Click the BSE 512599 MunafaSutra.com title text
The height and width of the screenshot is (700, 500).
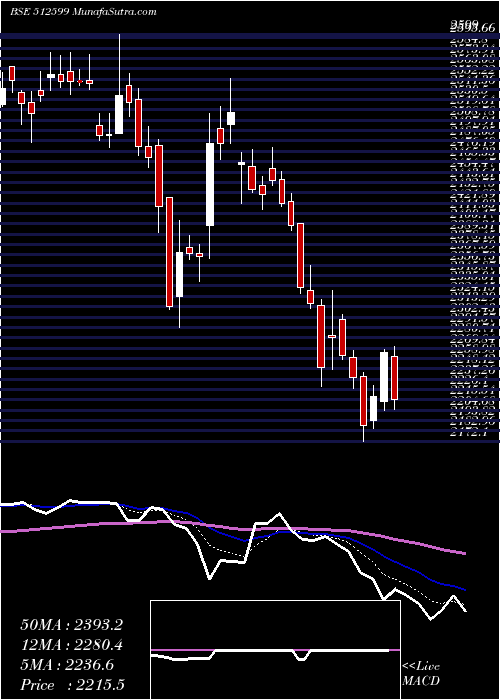(83, 12)
